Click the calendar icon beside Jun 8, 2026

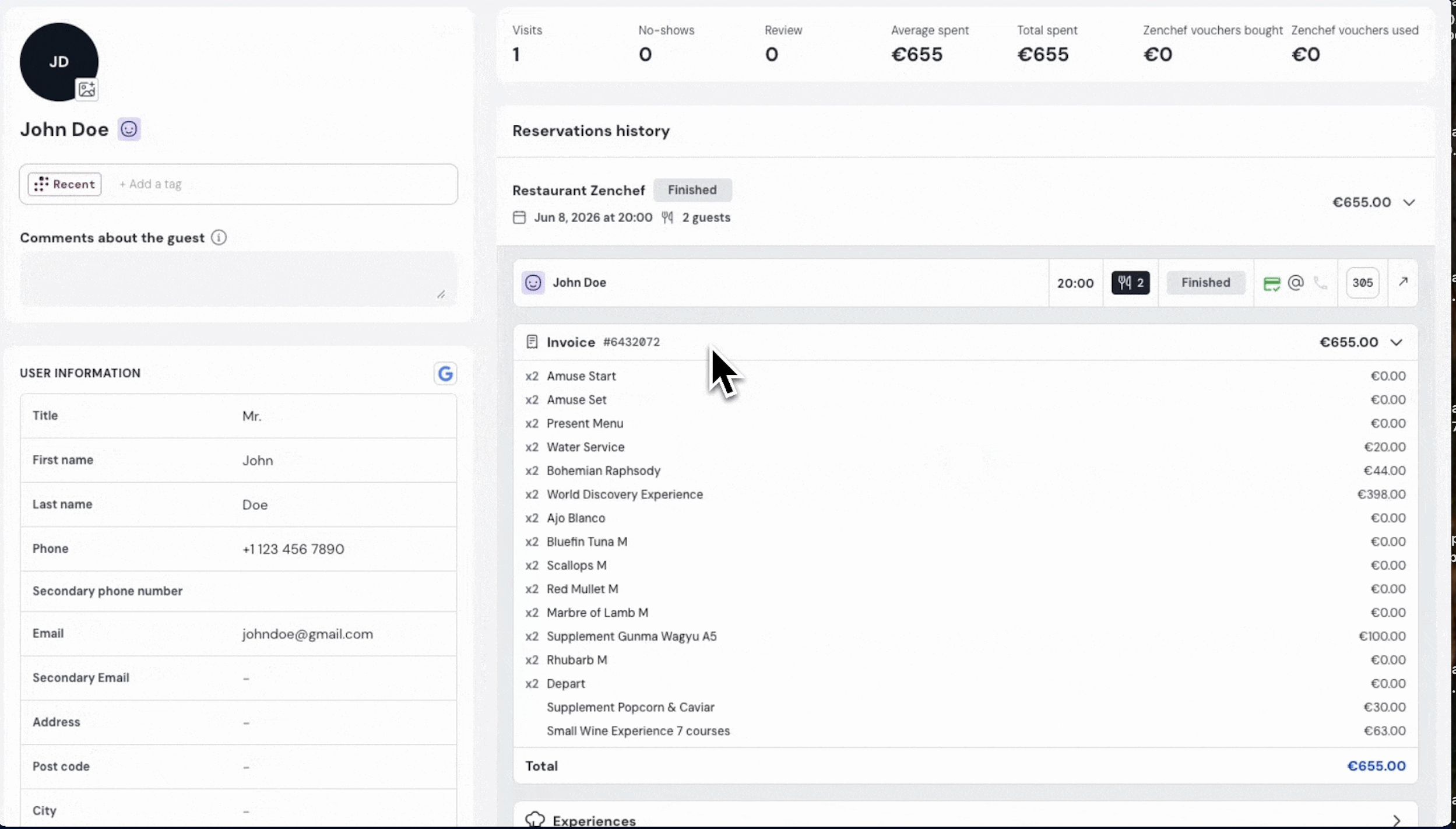coord(519,217)
